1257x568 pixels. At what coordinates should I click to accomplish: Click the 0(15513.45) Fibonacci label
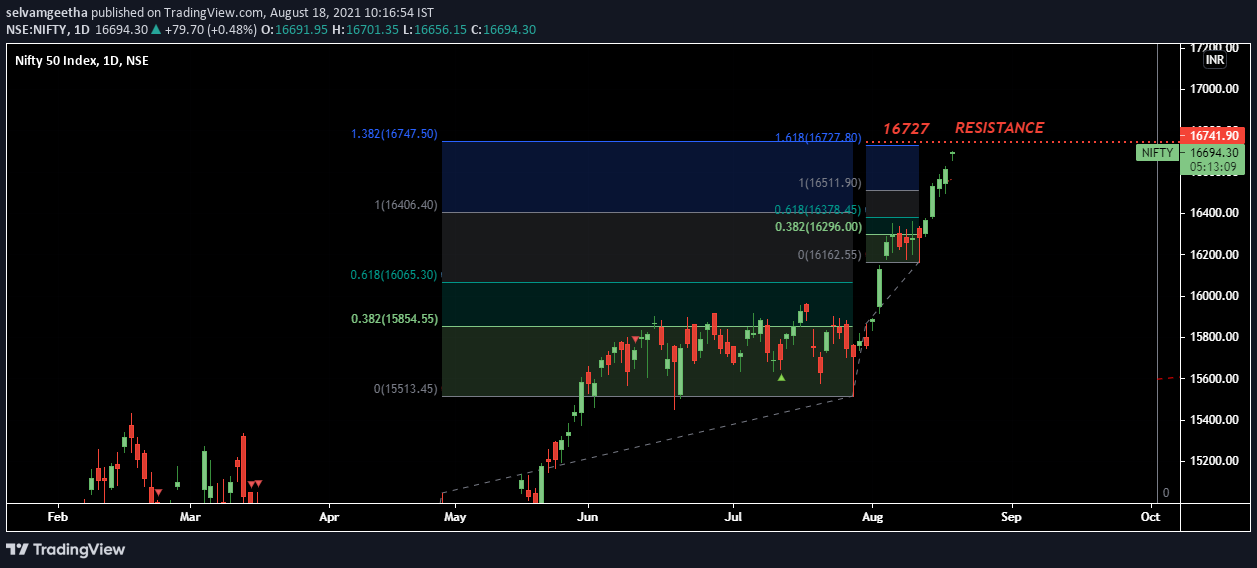point(406,389)
